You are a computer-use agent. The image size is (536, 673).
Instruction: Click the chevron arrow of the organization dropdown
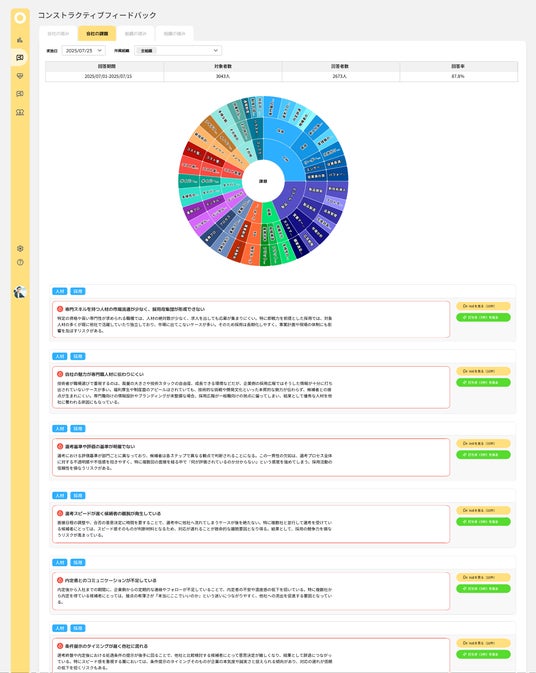[x=215, y=51]
